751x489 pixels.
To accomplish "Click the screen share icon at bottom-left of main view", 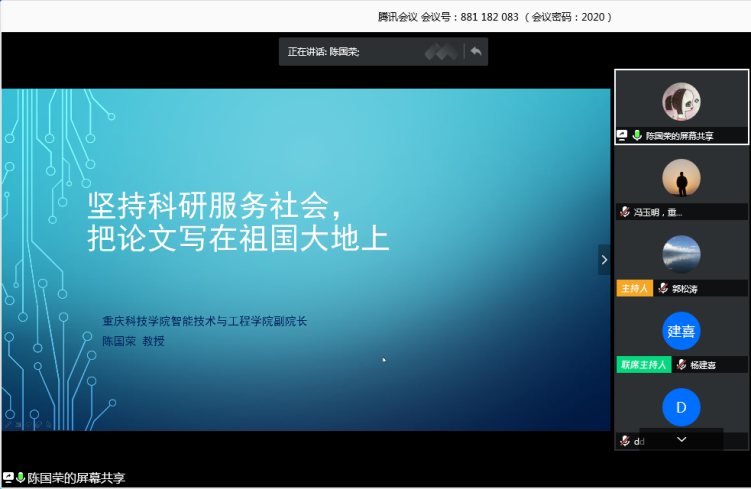I will point(8,478).
